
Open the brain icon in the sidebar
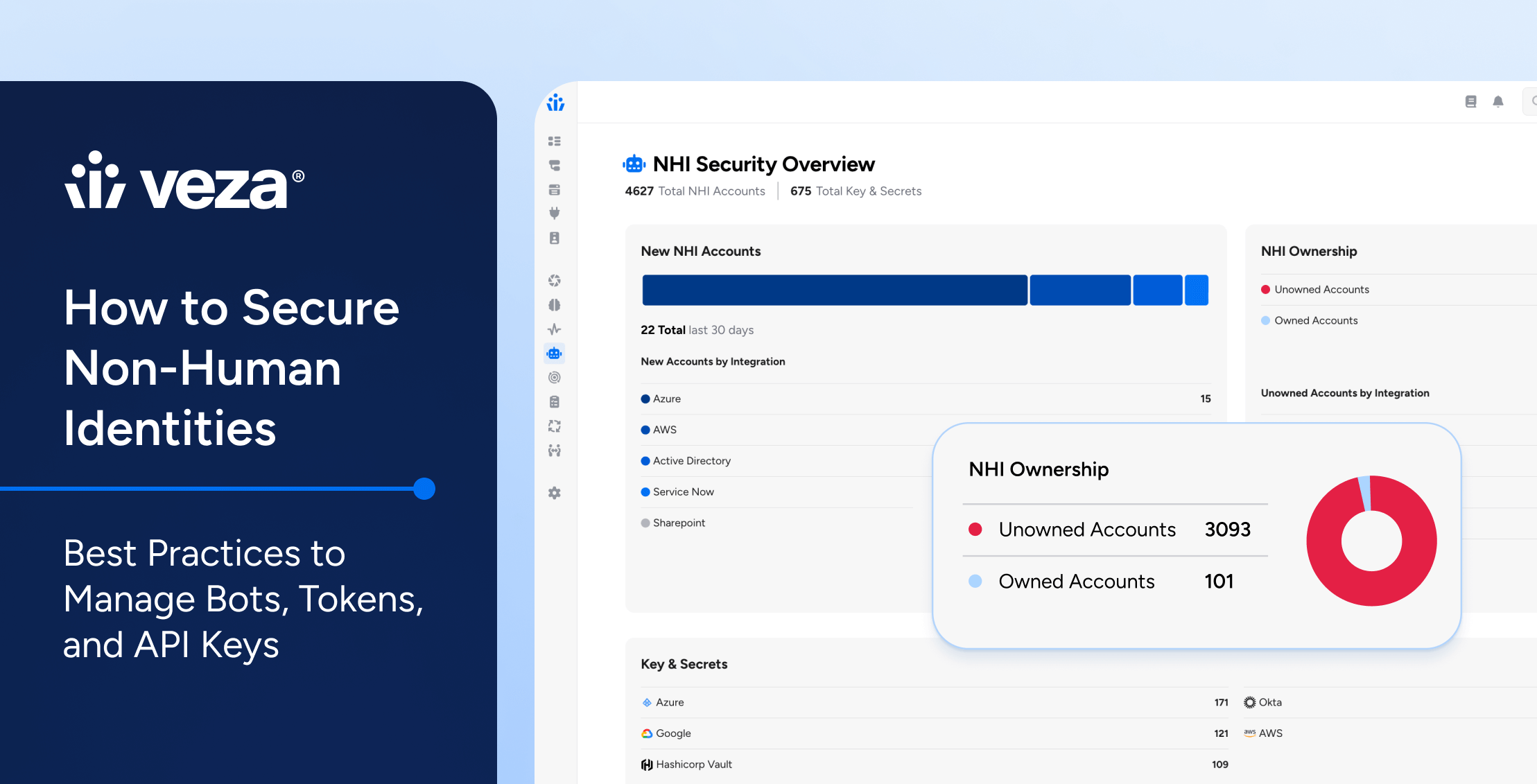pyautogui.click(x=554, y=305)
